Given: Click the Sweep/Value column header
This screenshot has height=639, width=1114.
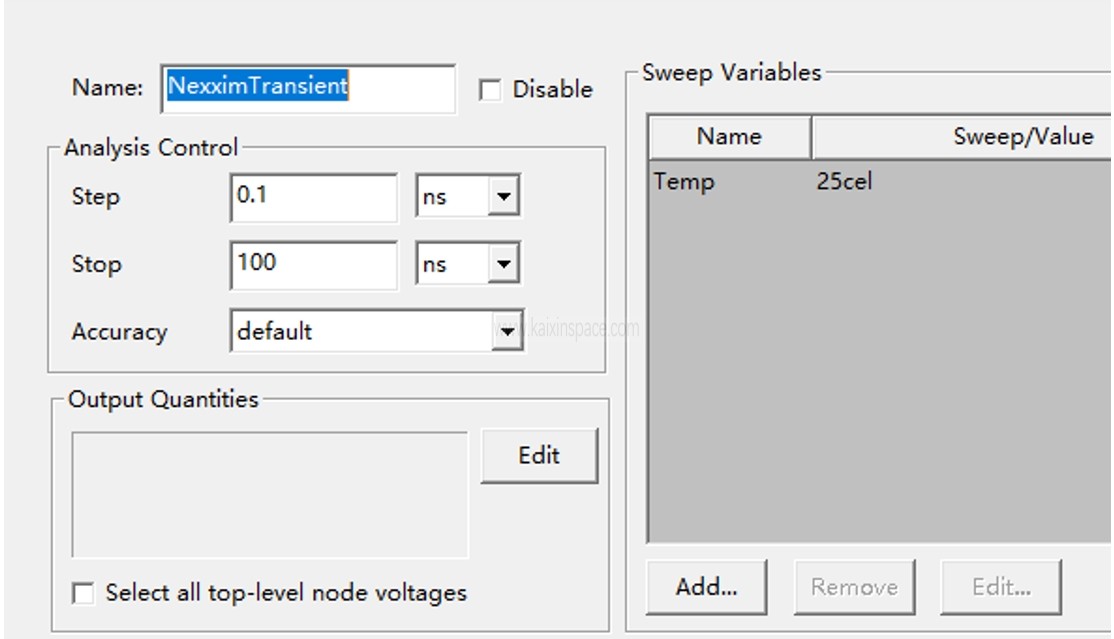Looking at the screenshot, I should (x=1000, y=137).
